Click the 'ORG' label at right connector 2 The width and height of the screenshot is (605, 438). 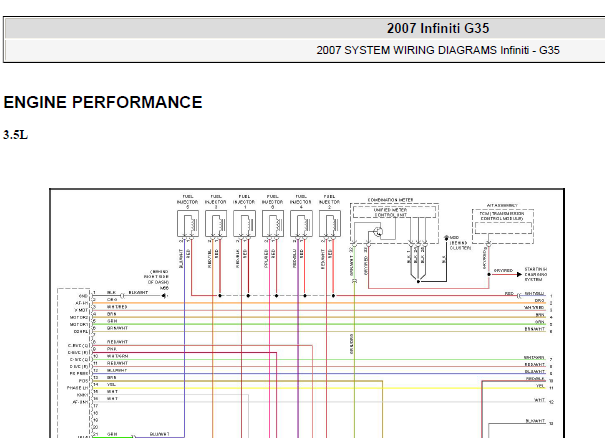pos(539,300)
